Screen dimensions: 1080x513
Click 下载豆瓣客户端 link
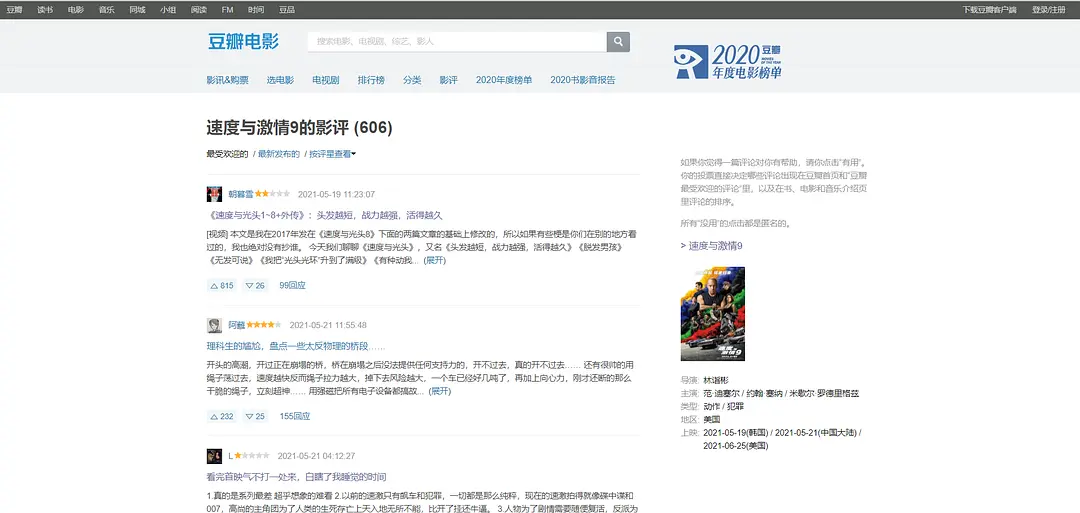(x=990, y=10)
